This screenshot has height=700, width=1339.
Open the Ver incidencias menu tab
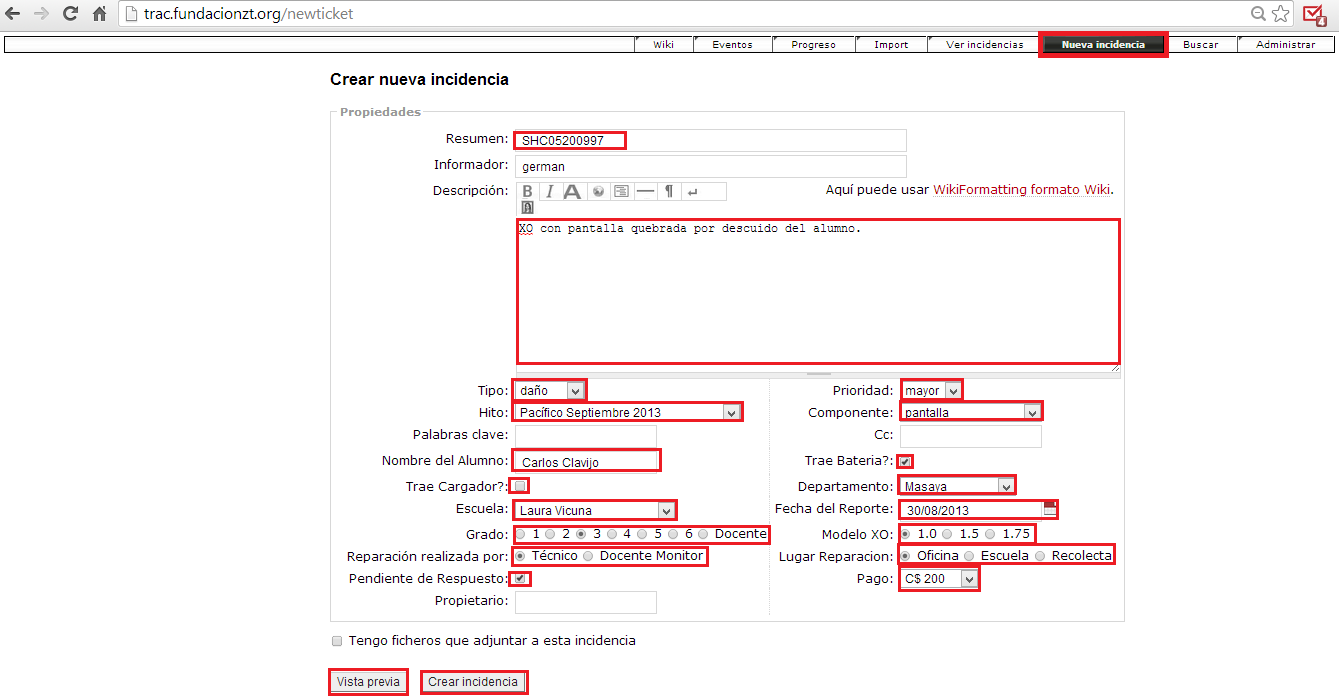coord(984,45)
